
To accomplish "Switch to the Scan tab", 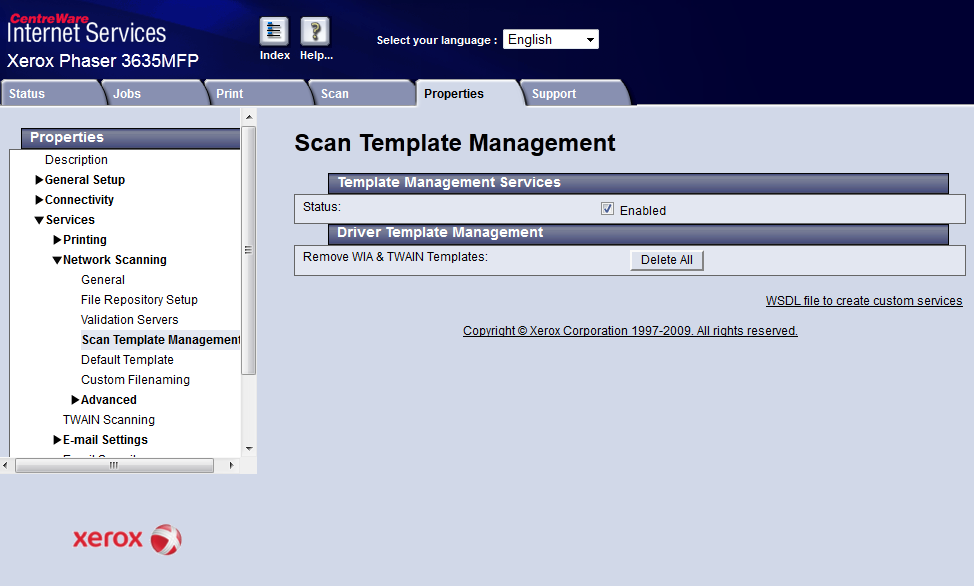I will (x=362, y=93).
